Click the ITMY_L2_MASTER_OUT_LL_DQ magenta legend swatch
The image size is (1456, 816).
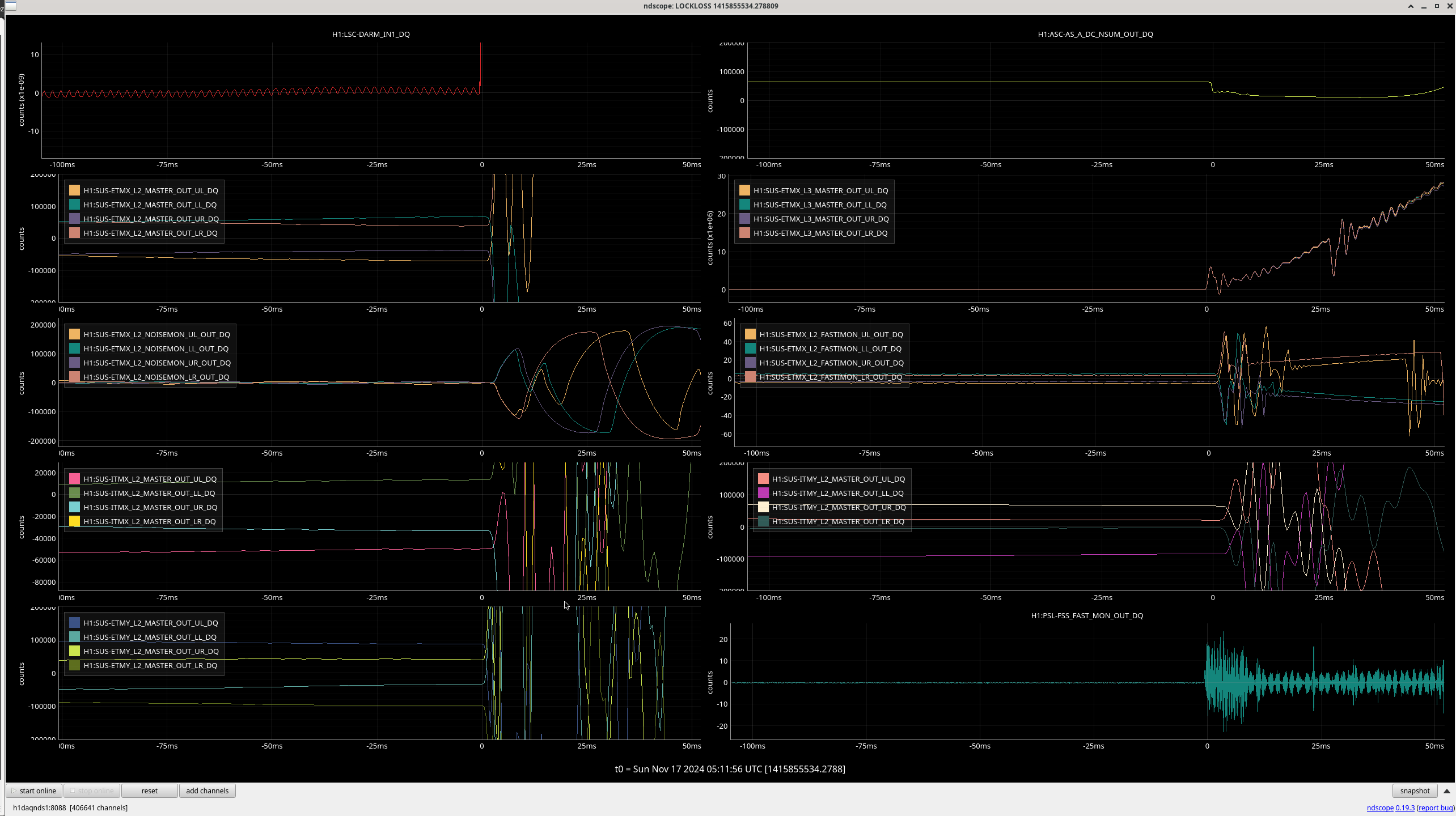click(x=763, y=493)
